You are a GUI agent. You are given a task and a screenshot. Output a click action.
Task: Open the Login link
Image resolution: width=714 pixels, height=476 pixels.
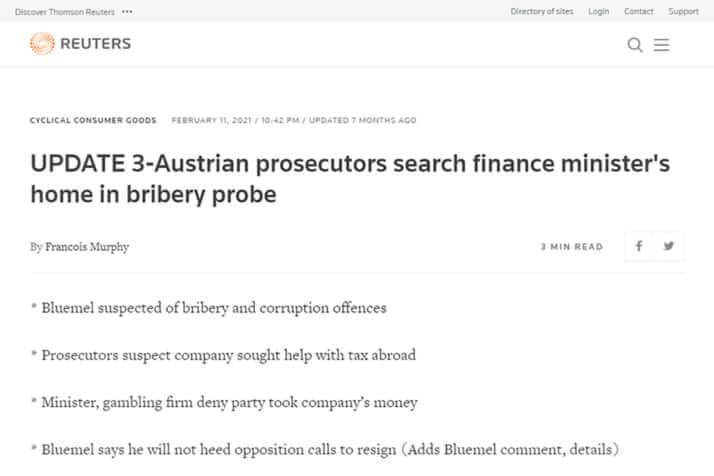598,11
